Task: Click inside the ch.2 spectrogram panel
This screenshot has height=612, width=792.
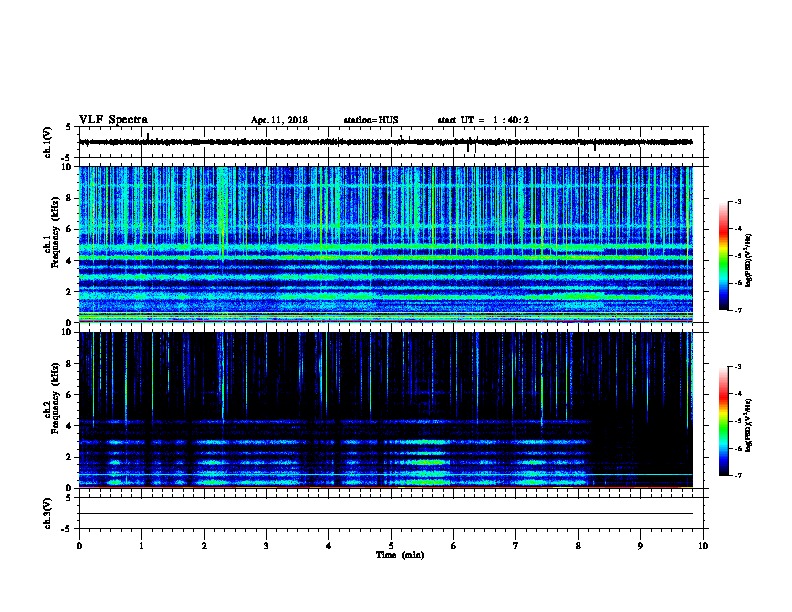Action: [385, 410]
